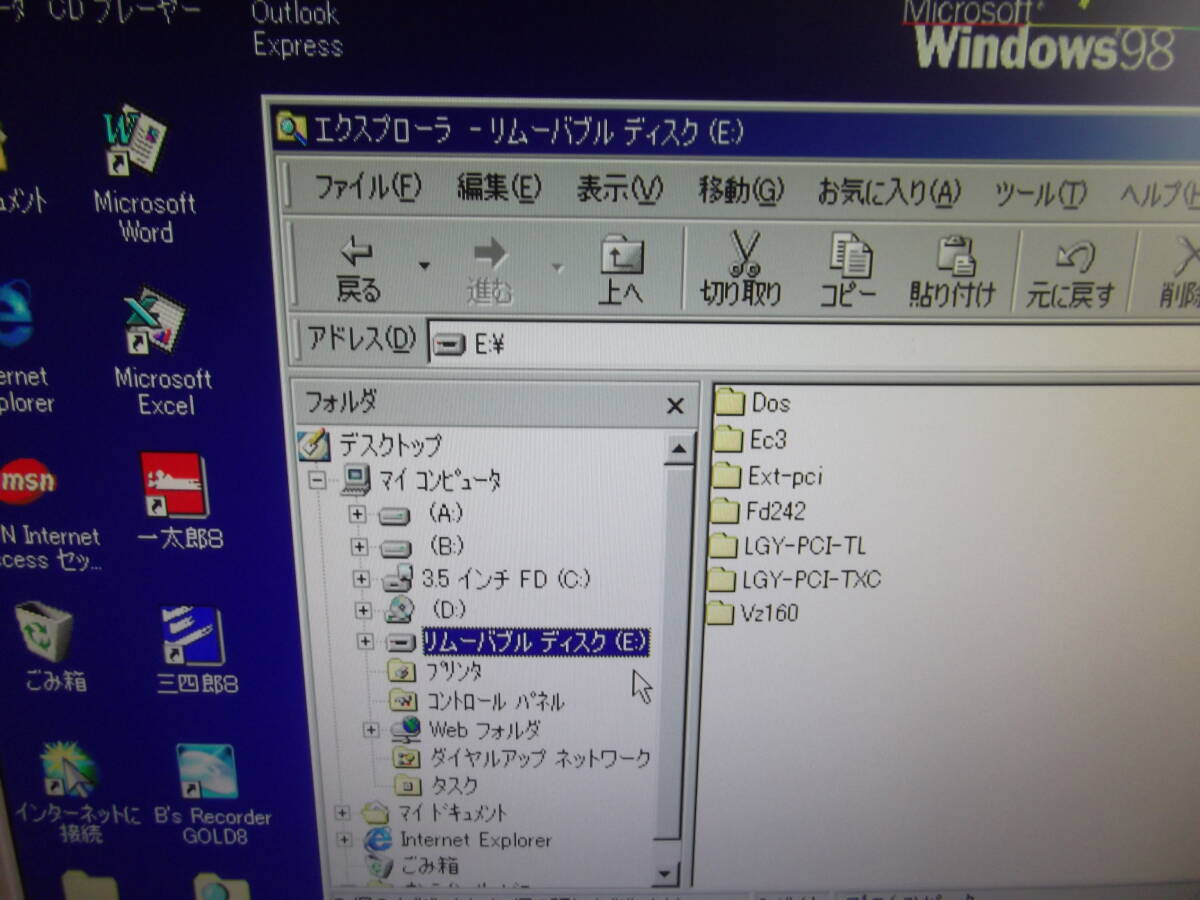Select the Ec3 folder
1200x900 pixels.
pyautogui.click(x=752, y=439)
